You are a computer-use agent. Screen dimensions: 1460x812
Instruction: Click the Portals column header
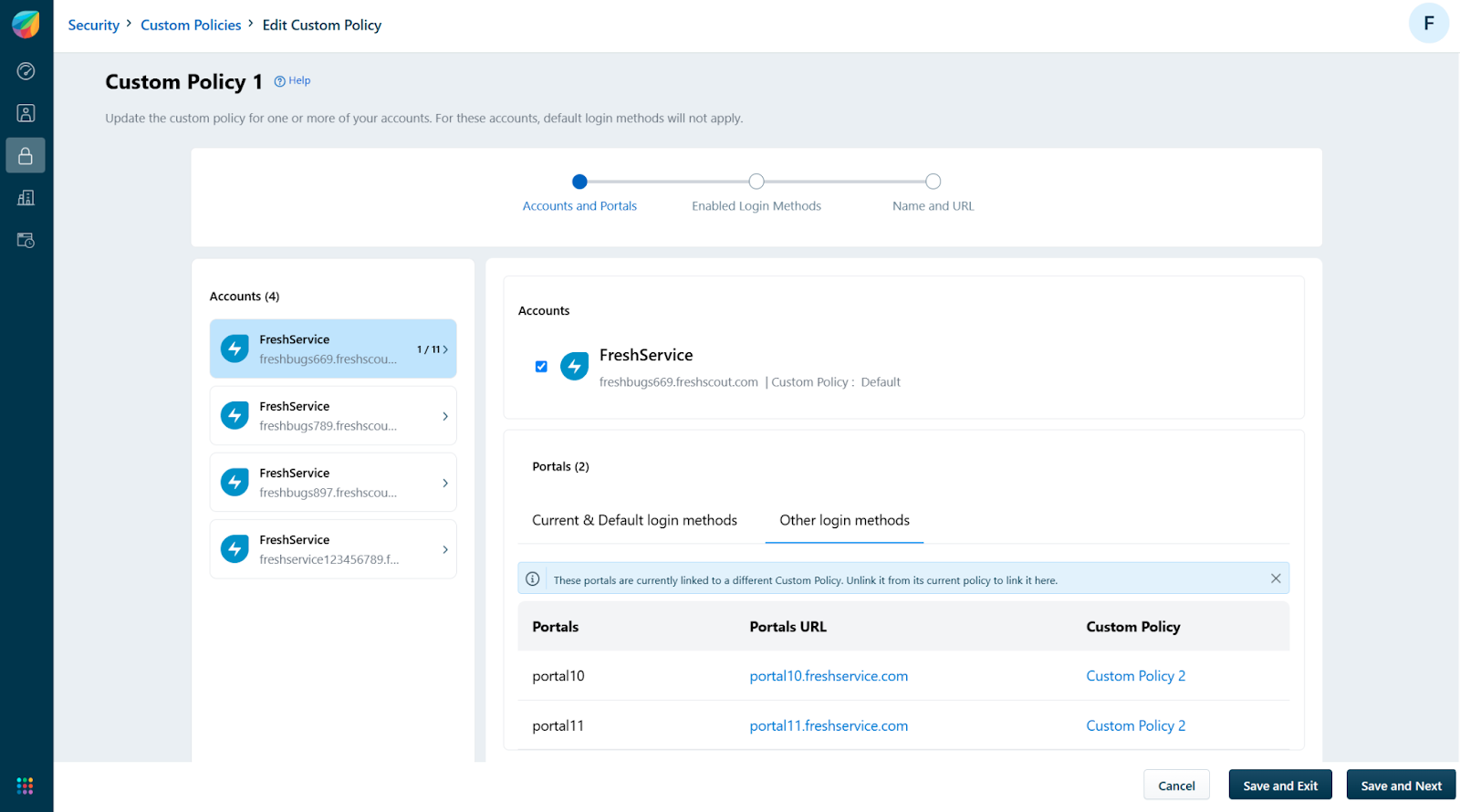coord(555,627)
